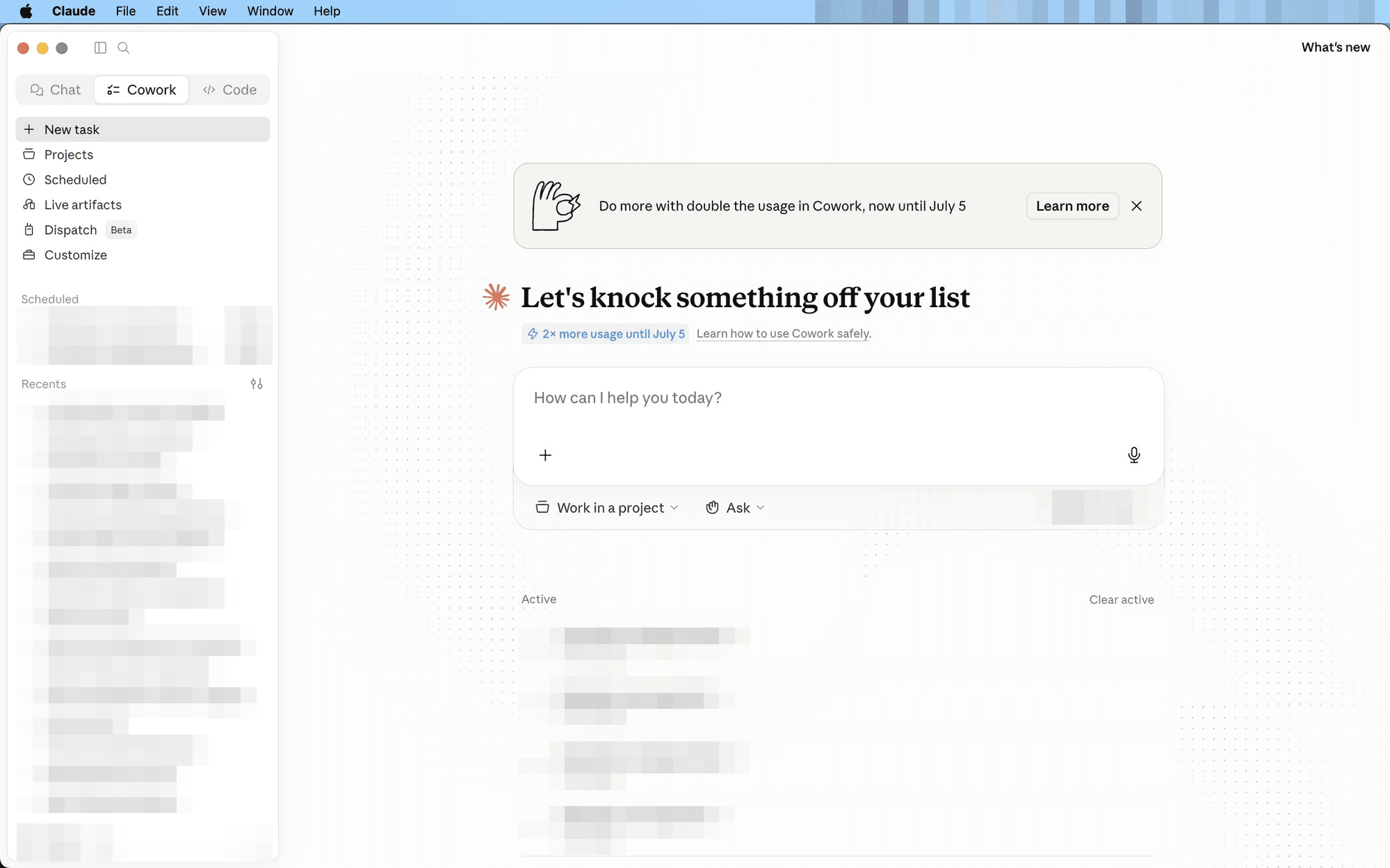1390x868 pixels.
Task: Open the View menu
Action: [x=213, y=11]
